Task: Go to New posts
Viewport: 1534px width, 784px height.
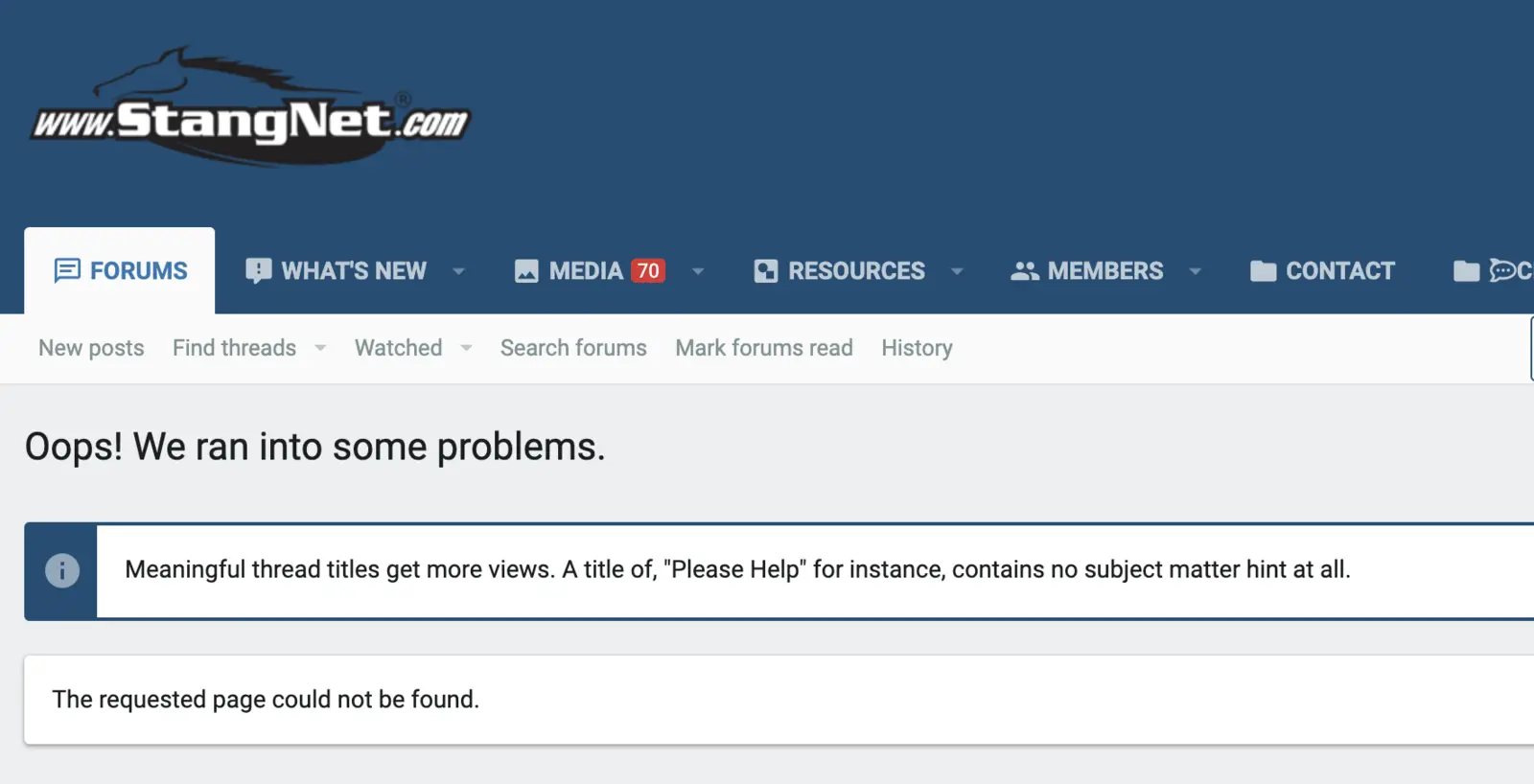Action: click(x=91, y=348)
